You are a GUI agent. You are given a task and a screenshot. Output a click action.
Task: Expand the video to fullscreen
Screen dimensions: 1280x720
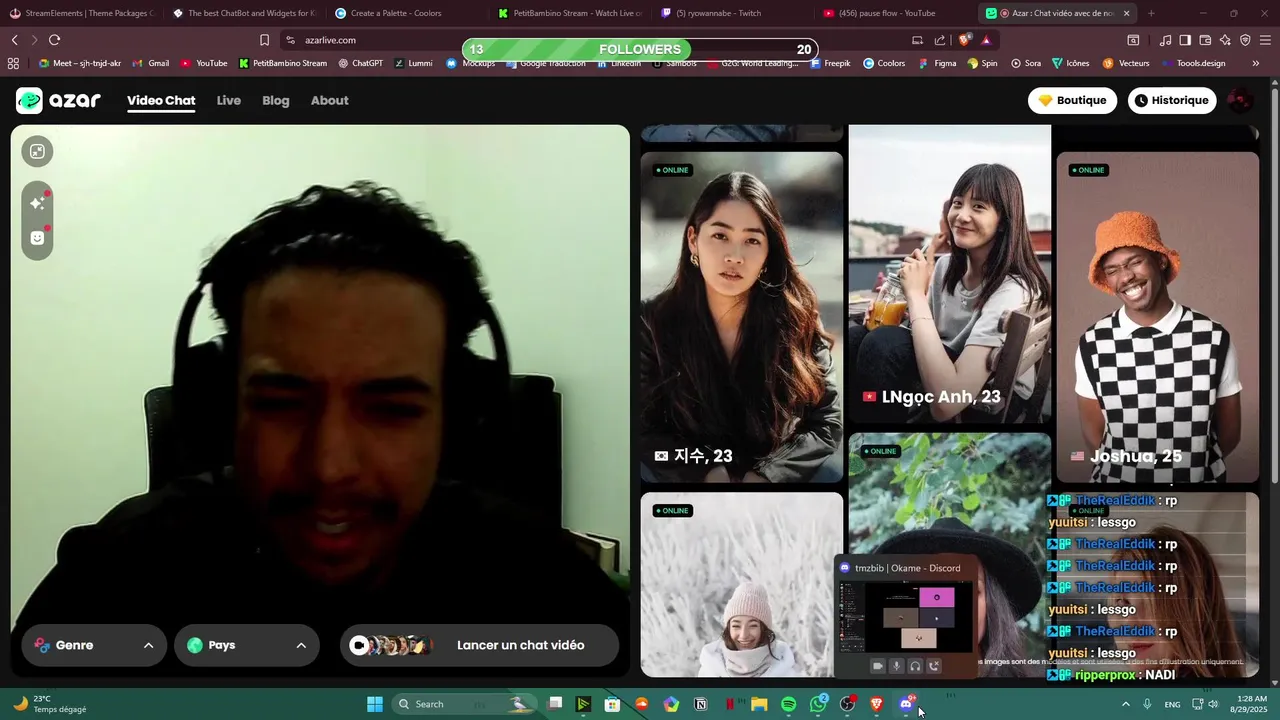tap(37, 151)
